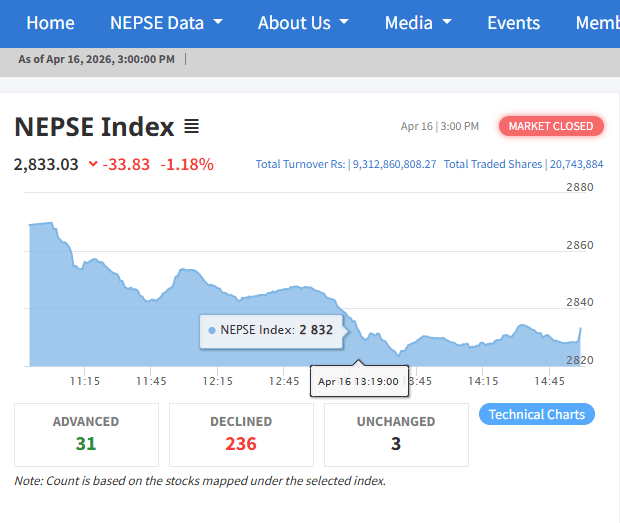
Task: Click the 12:15 time axis label
Action: (217, 381)
